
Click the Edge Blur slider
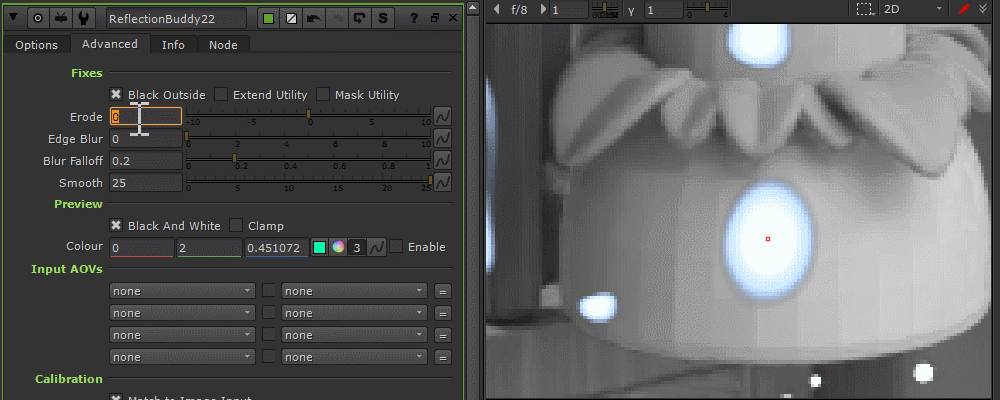tap(309, 138)
